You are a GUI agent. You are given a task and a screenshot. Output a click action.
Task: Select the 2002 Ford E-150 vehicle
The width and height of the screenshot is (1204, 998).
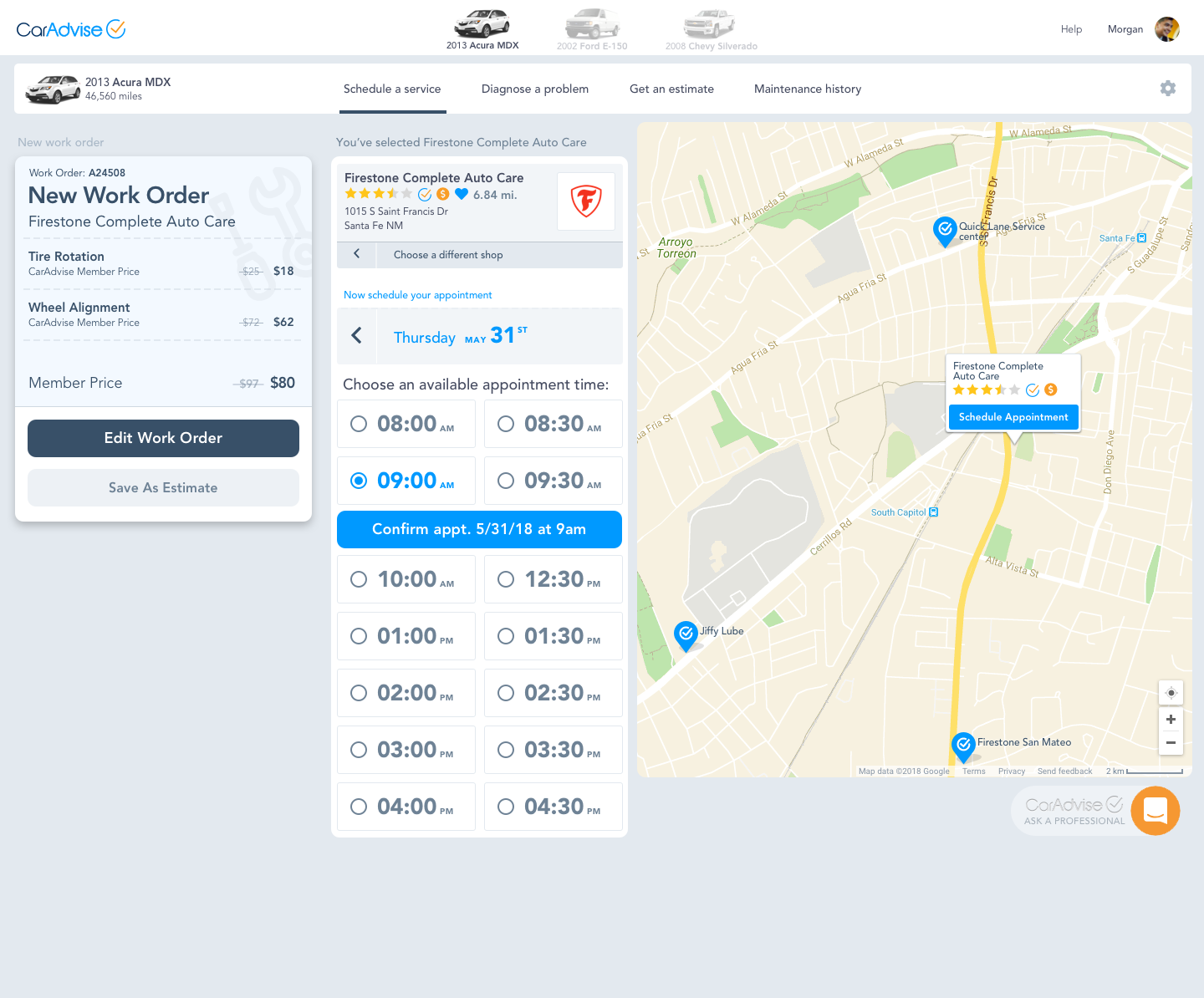(x=592, y=29)
